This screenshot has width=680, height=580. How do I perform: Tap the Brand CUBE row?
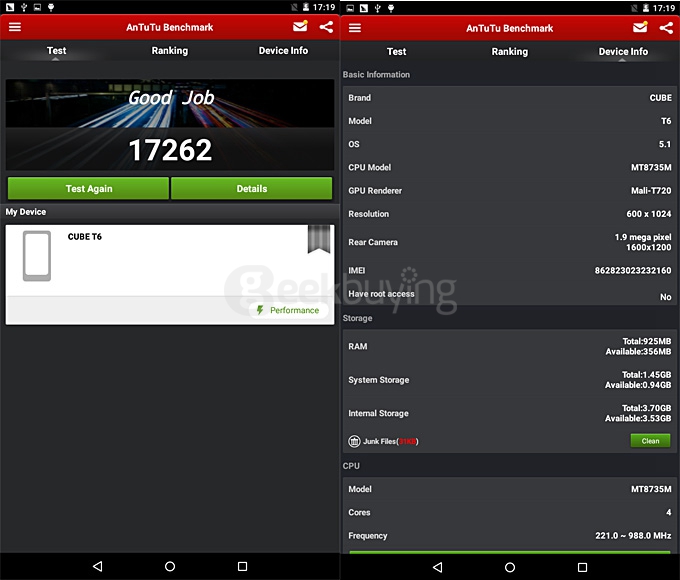(510, 98)
